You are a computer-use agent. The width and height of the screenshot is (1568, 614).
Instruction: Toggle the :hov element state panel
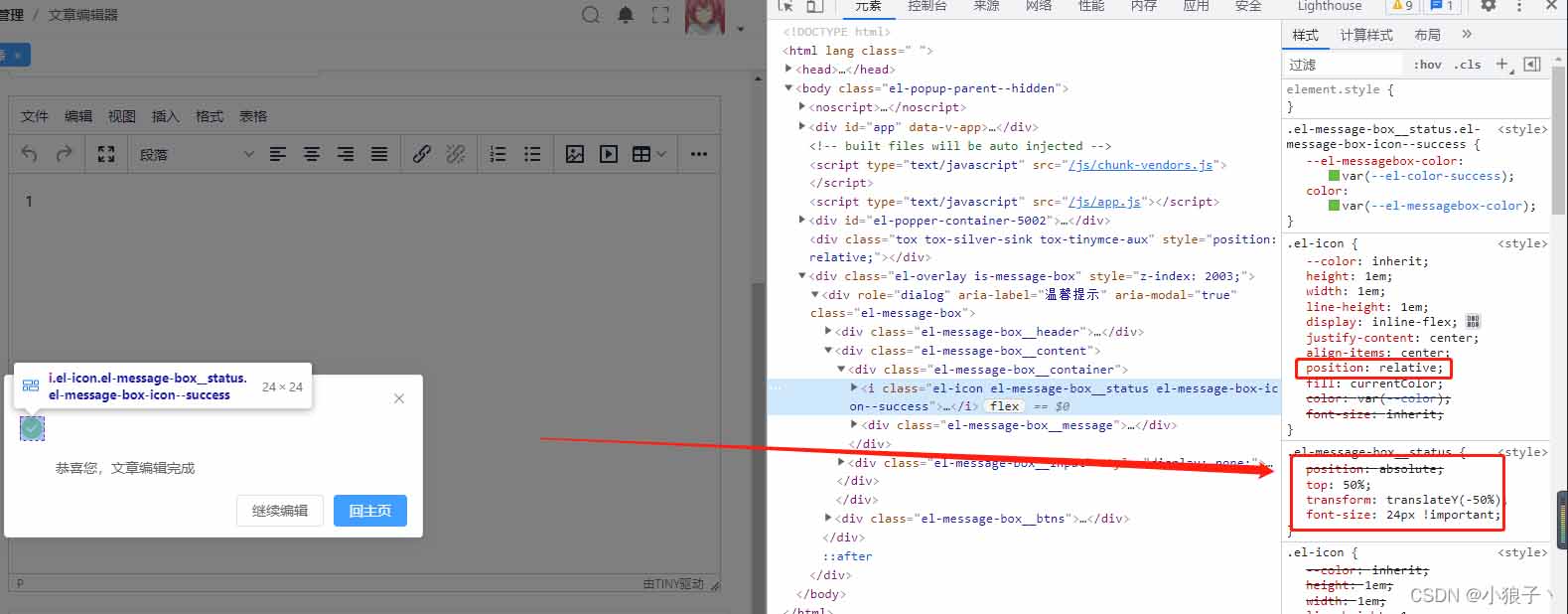[x=1427, y=65]
